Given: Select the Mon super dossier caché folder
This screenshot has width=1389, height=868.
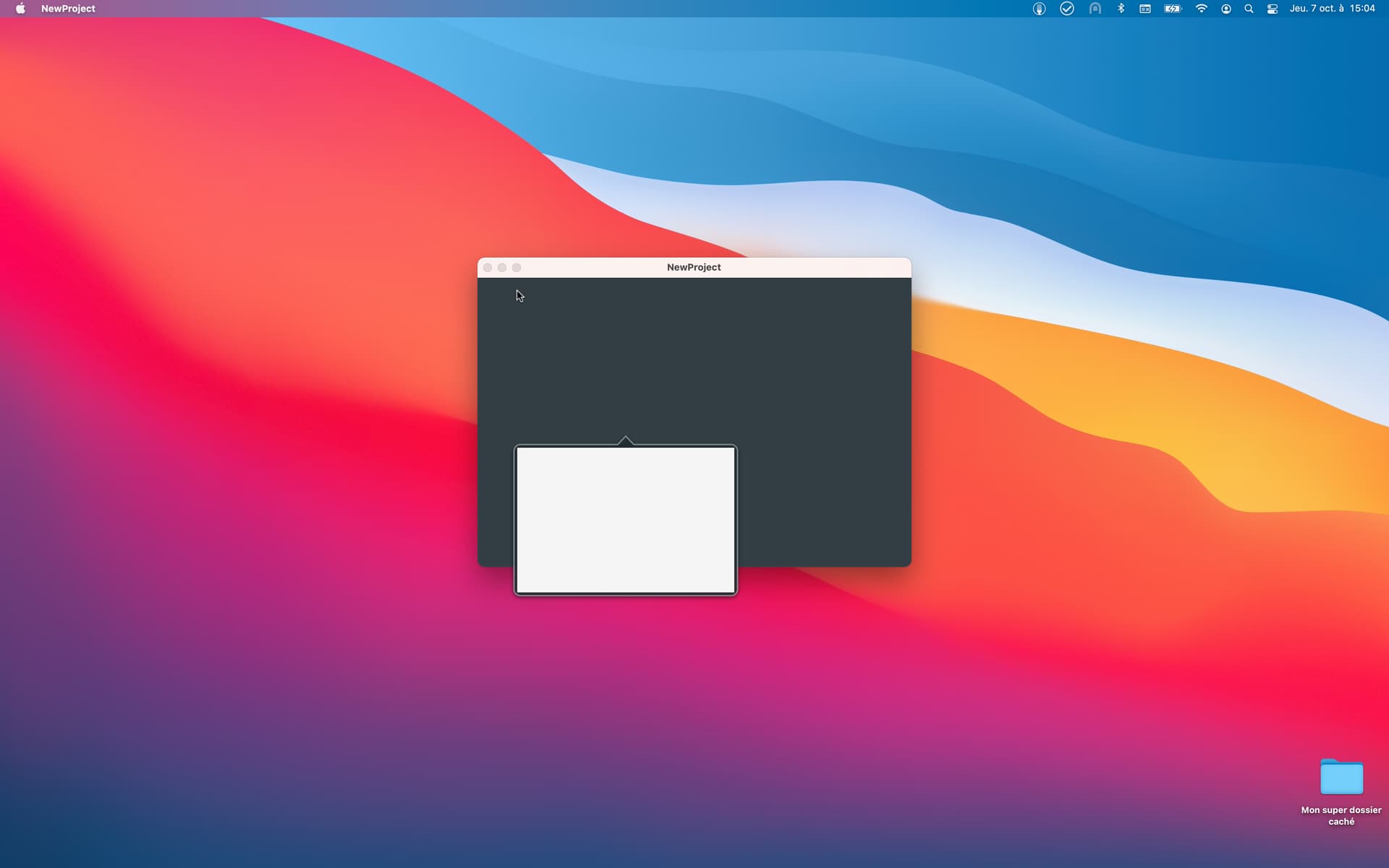Looking at the screenshot, I should pos(1341,777).
